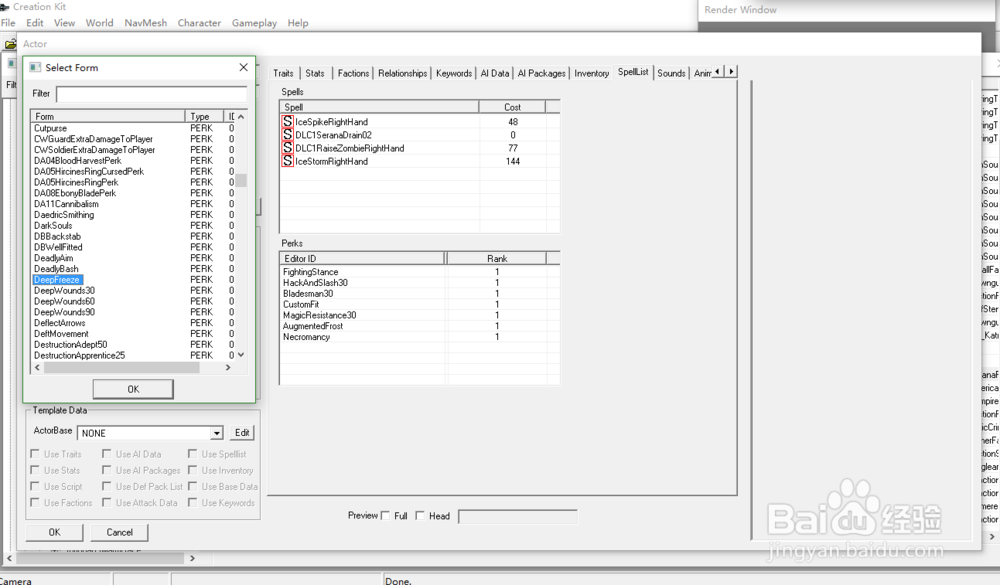The height and width of the screenshot is (585, 1000).
Task: Enable Use Factions checkbox
Action: [34, 503]
